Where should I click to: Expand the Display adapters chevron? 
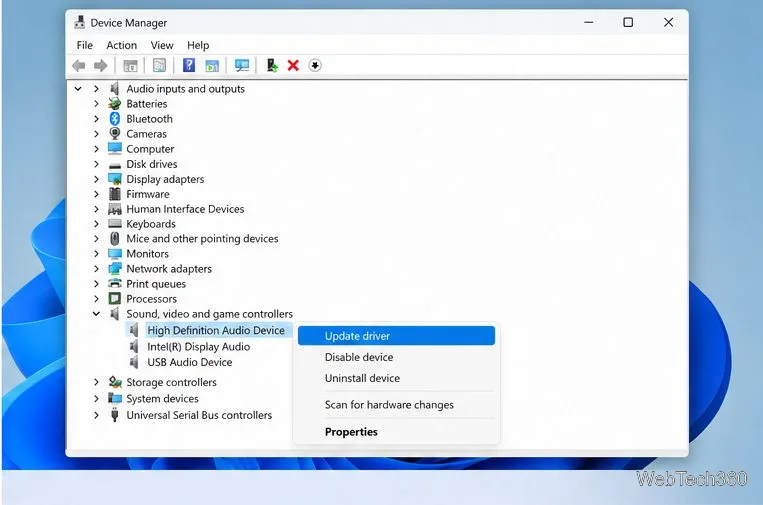click(x=96, y=179)
